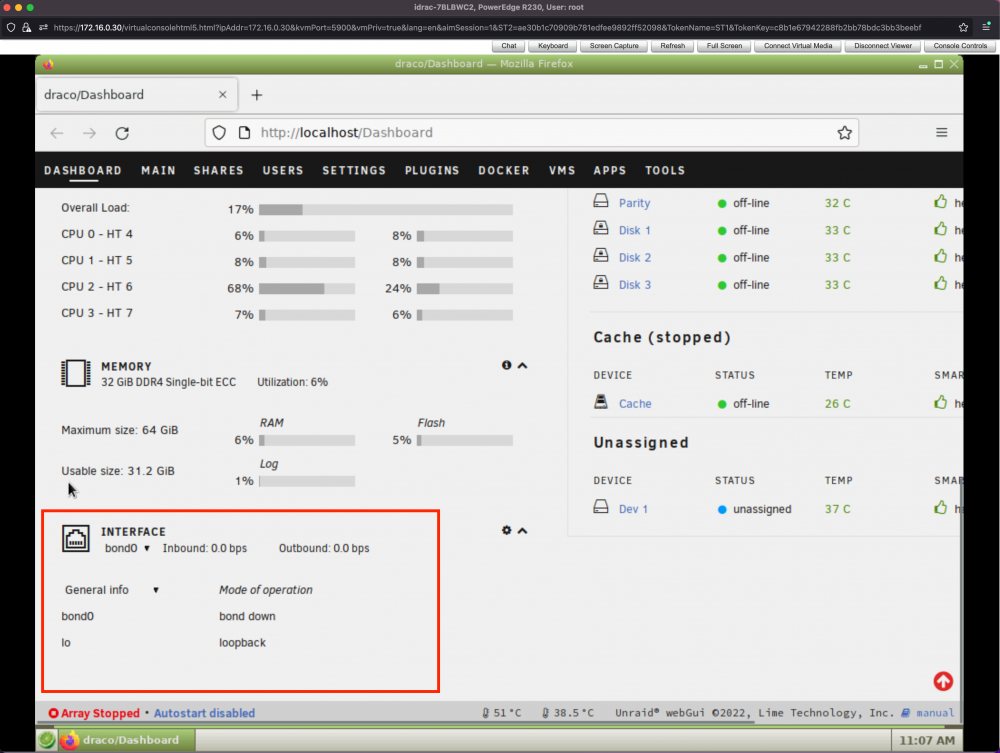Viewport: 1000px width, 753px height.
Task: Collapse the Memory section
Action: click(x=522, y=365)
